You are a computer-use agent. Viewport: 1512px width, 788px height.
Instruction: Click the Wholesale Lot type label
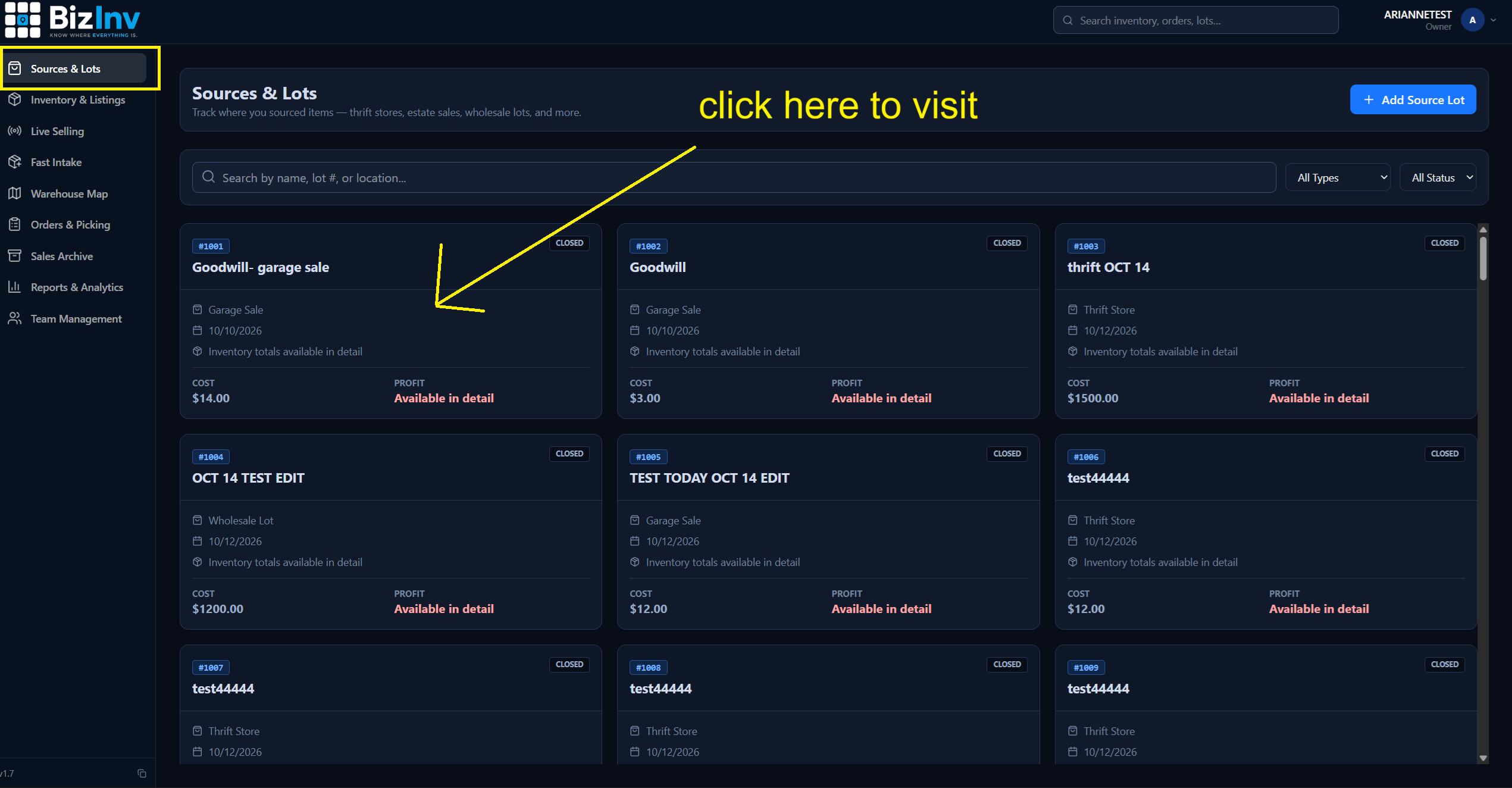241,520
